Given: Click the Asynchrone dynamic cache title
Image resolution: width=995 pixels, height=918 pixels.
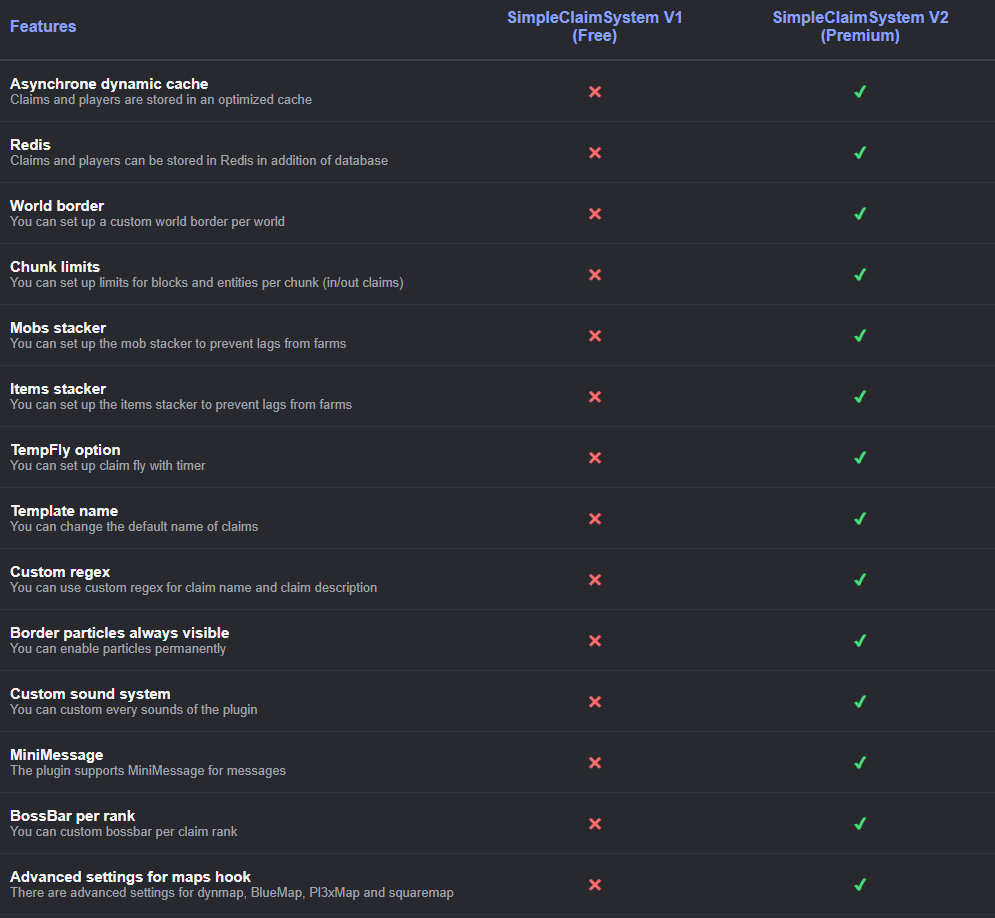Looking at the screenshot, I should coord(109,84).
